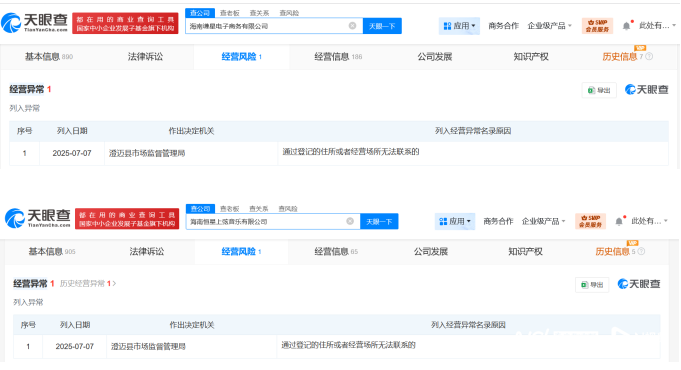The width and height of the screenshot is (681, 370).
Task: Click 天眼一下 search button on the 电子商务 page
Action: pos(382,26)
